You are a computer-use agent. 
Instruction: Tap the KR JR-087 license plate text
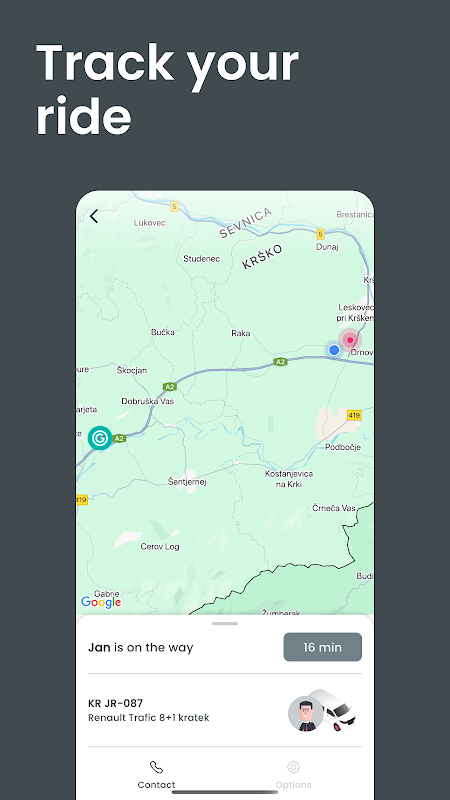click(x=116, y=704)
